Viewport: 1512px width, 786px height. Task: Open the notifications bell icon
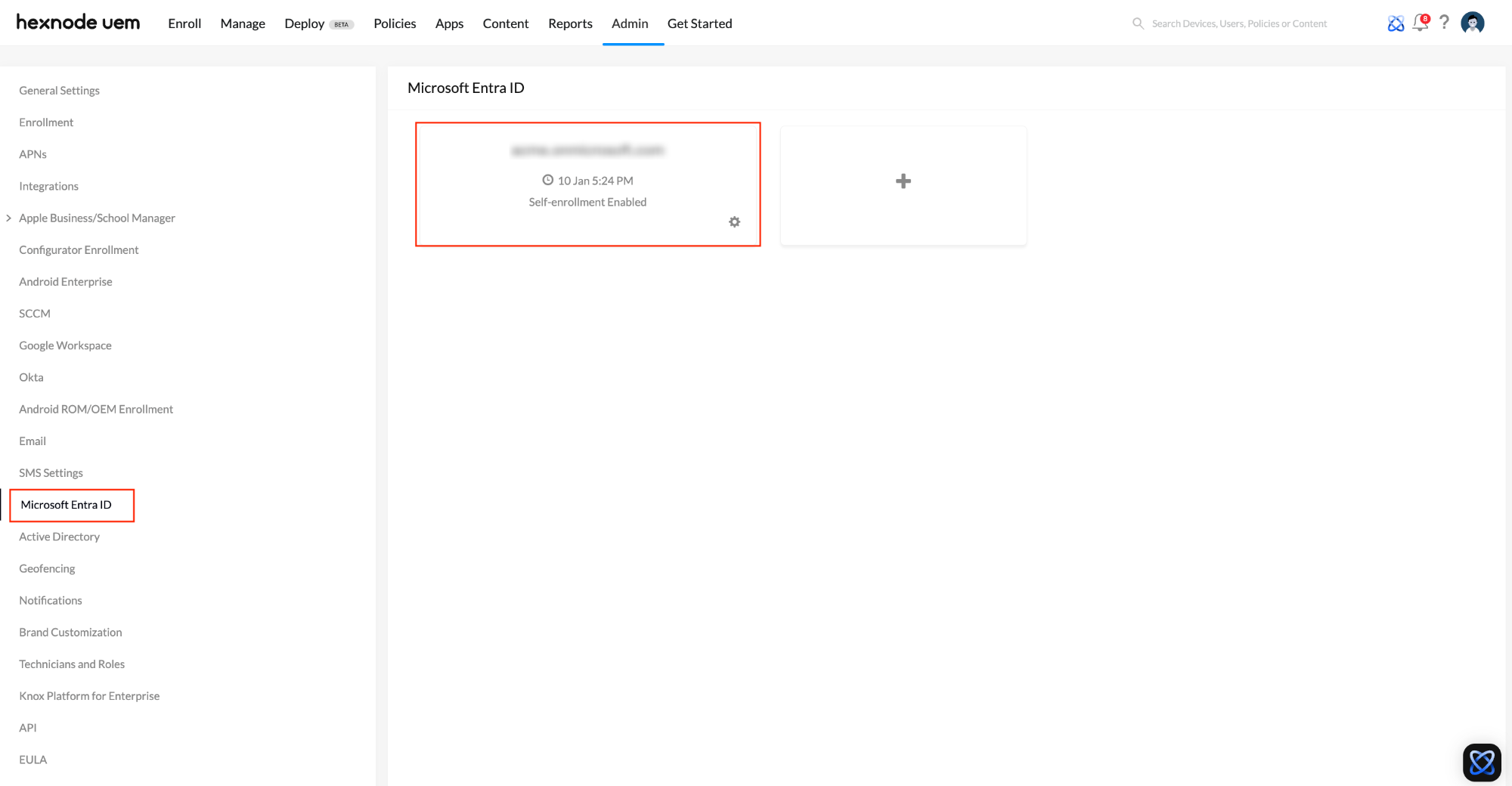click(1420, 23)
